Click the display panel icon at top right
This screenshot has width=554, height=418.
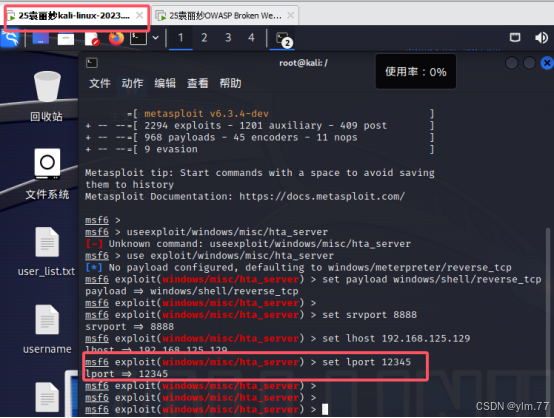(515, 37)
